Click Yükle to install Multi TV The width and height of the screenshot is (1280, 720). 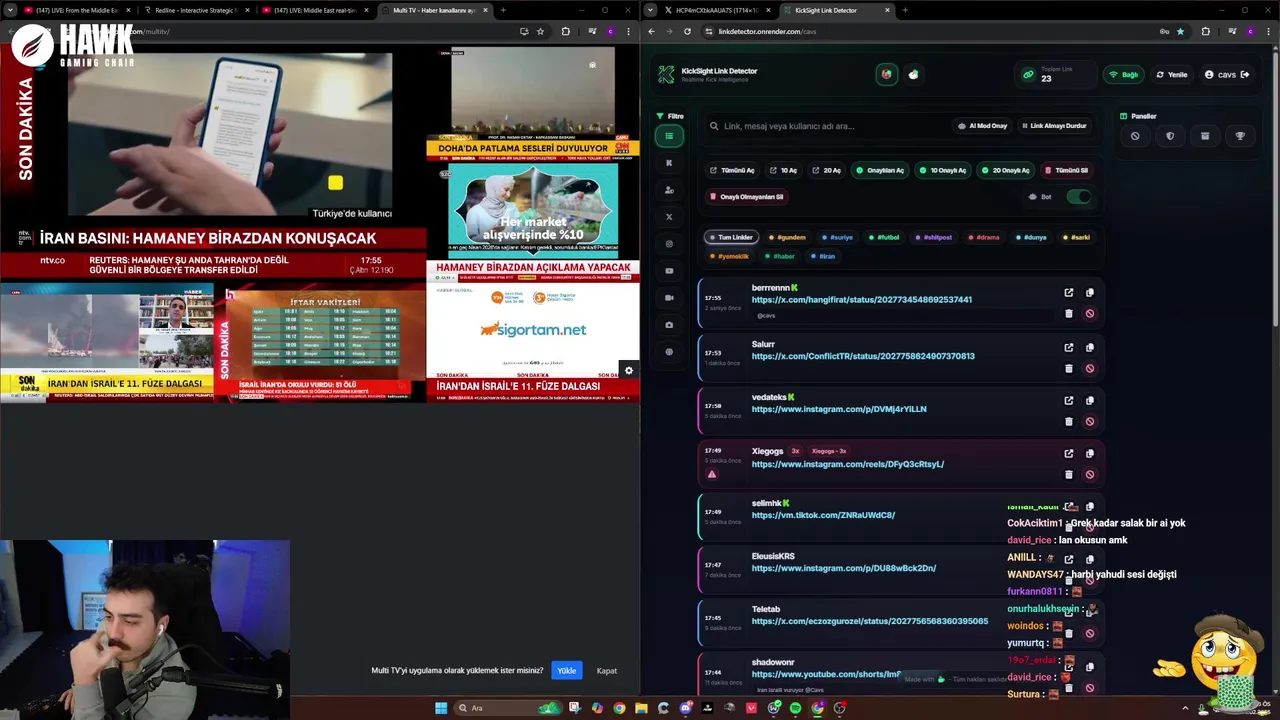tap(567, 670)
